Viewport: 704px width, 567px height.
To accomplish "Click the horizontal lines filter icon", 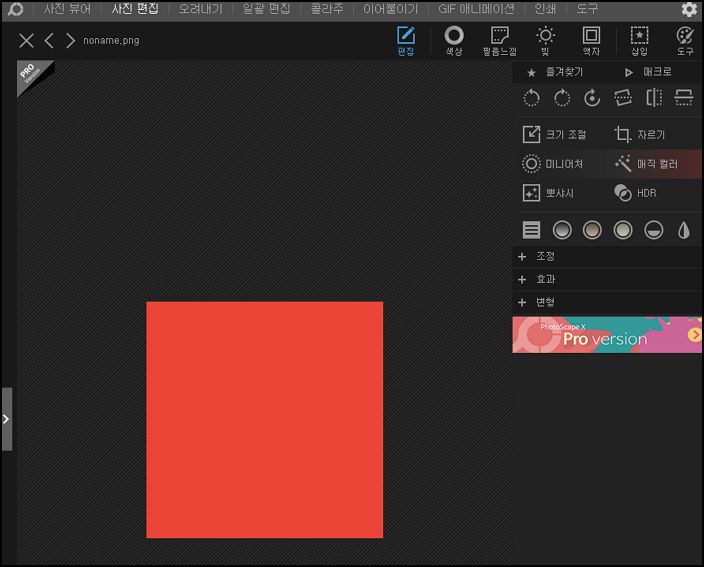I will pyautogui.click(x=531, y=230).
